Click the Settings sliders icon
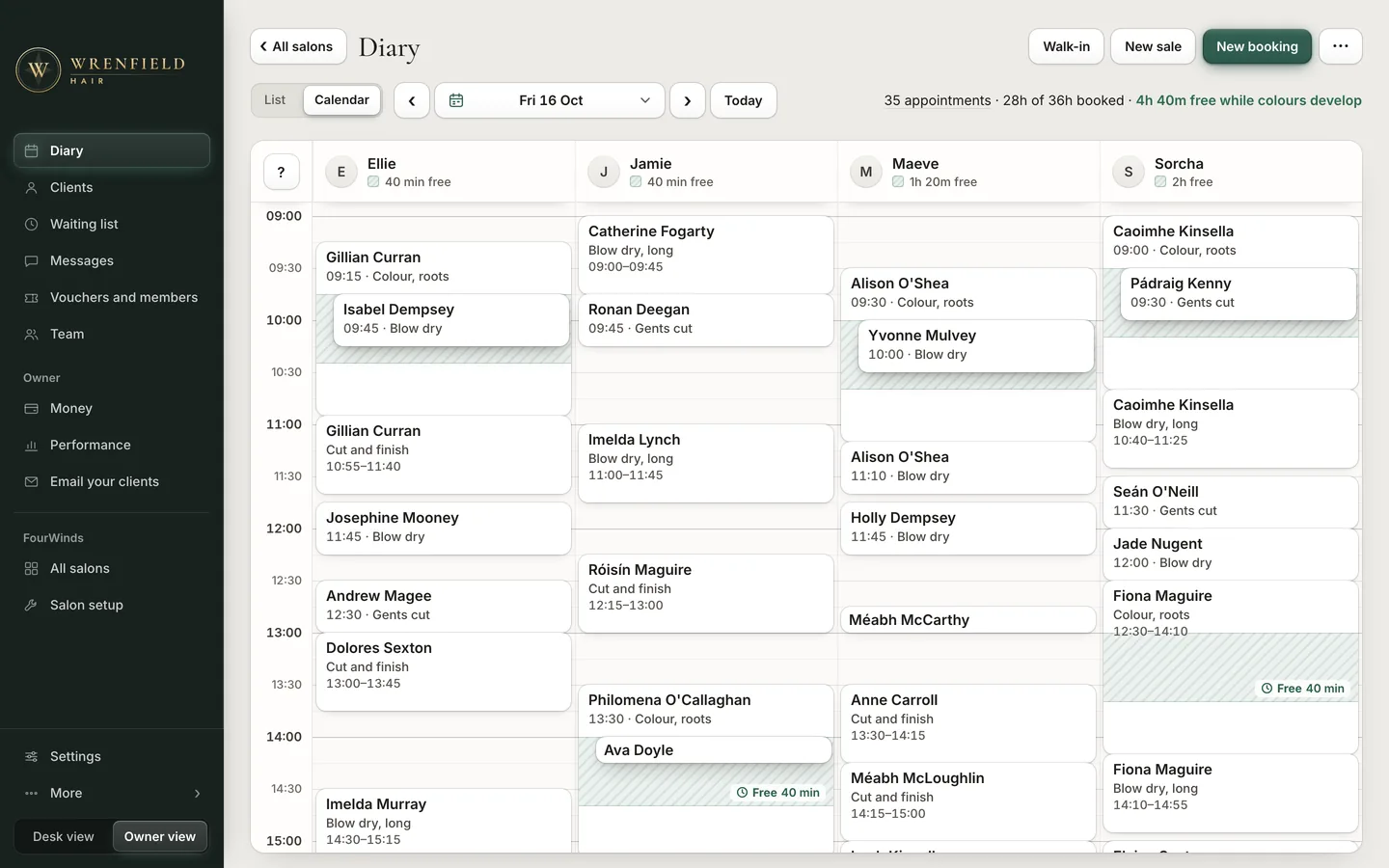1389x868 pixels. (31, 756)
